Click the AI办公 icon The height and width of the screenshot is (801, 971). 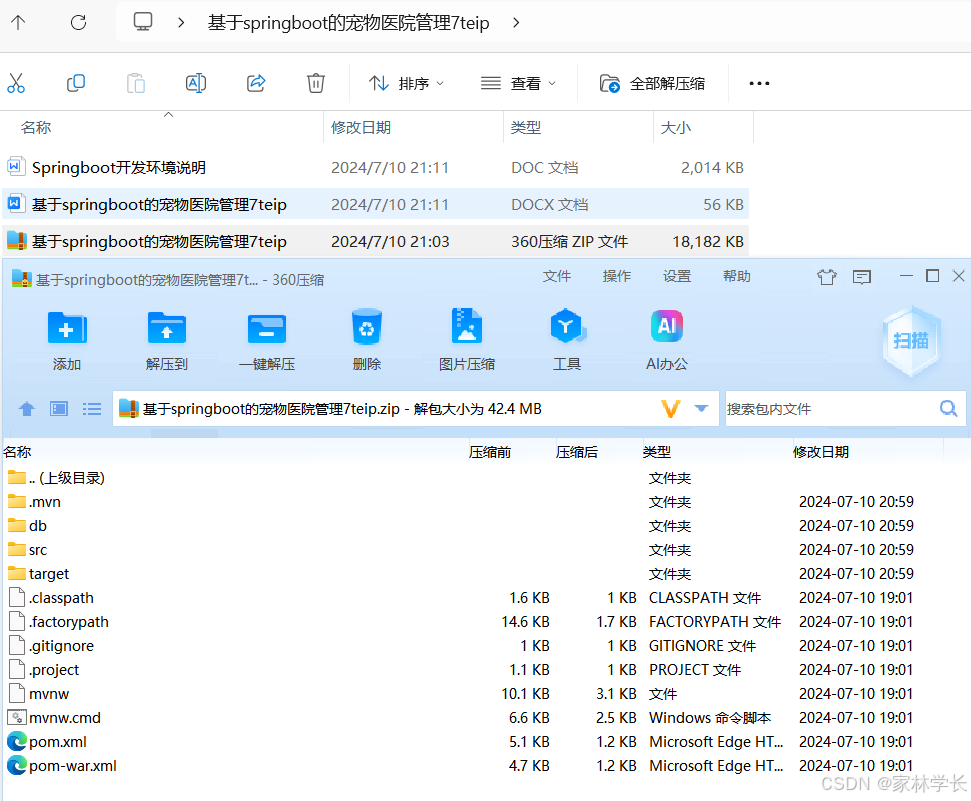pyautogui.click(x=667, y=340)
